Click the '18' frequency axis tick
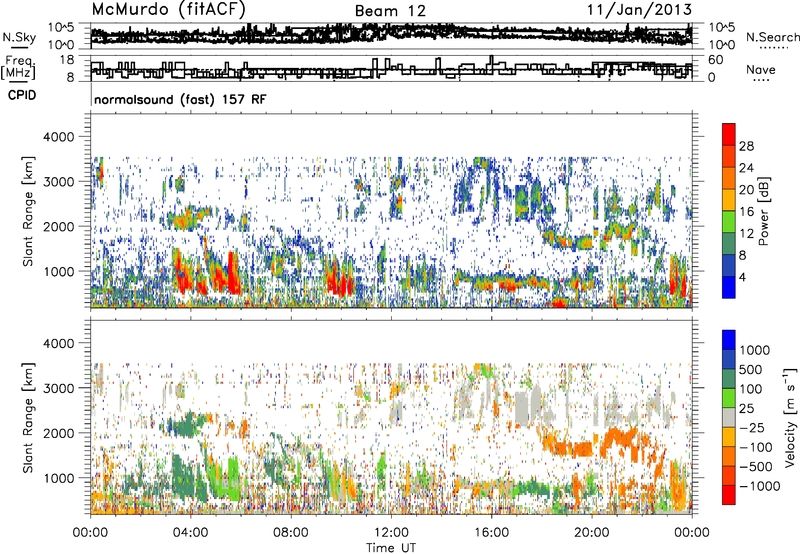Image resolution: width=800 pixels, height=554 pixels. click(x=67, y=60)
